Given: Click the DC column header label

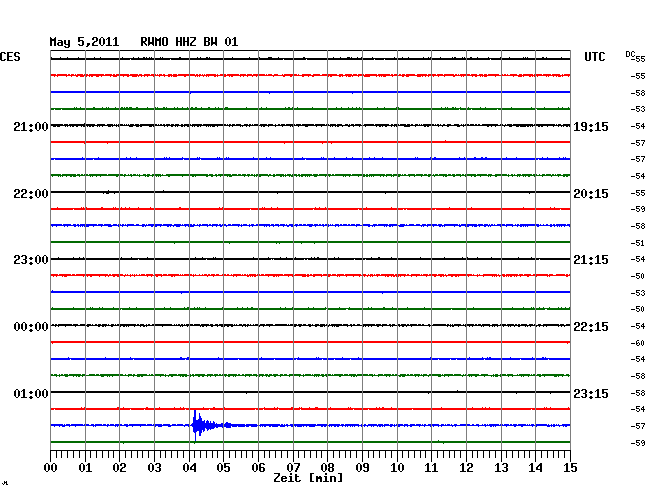Looking at the screenshot, I should pyautogui.click(x=630, y=54).
